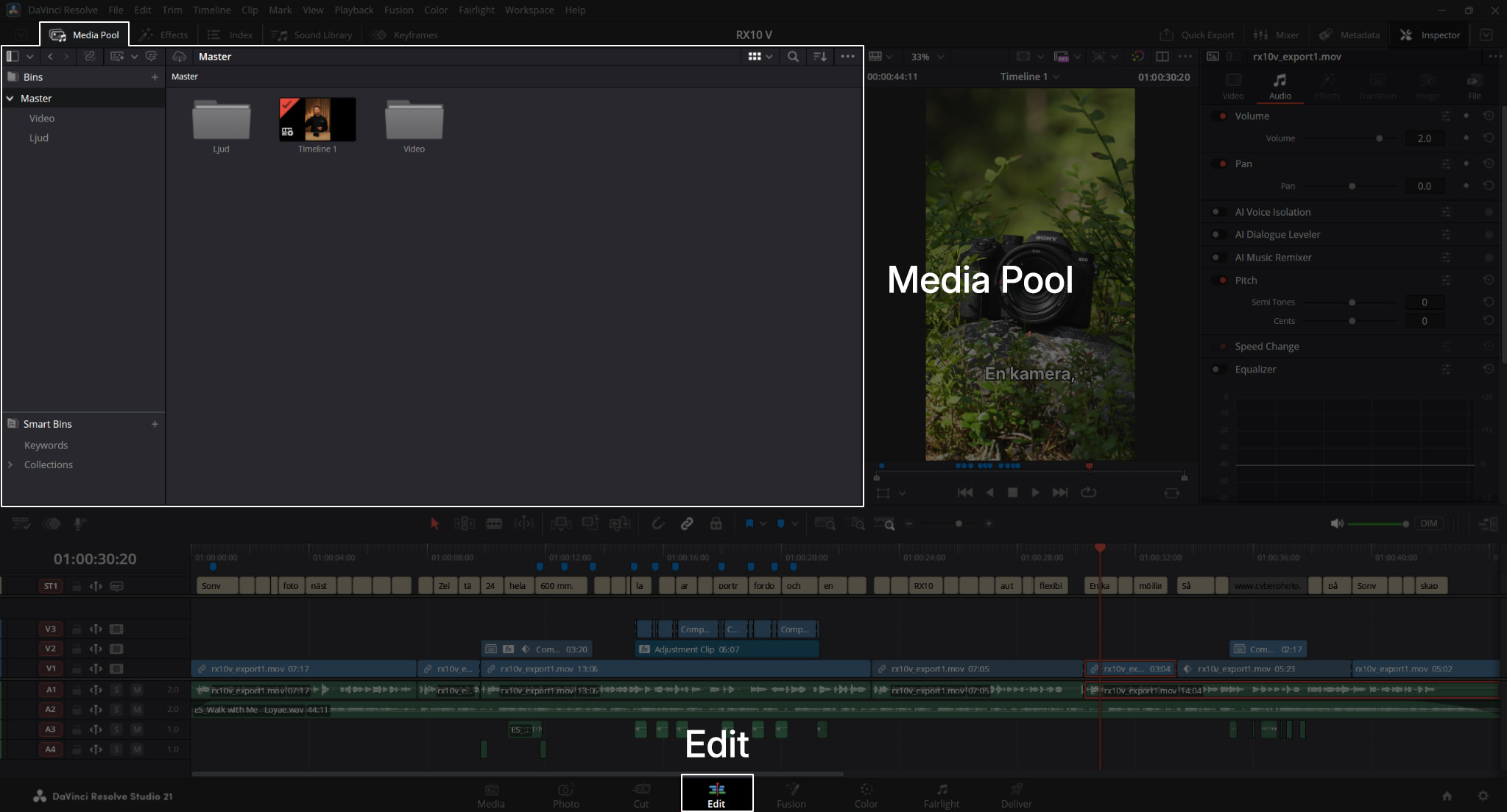Switch to the Video inspector tab
Screen dimensions: 1507x812
pyautogui.click(x=1233, y=86)
